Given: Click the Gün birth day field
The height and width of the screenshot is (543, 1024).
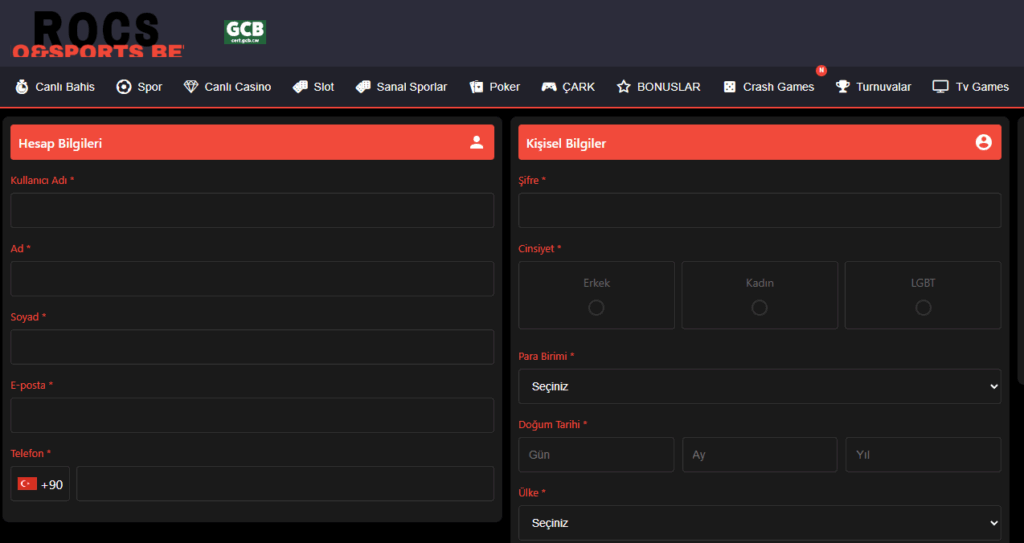Looking at the screenshot, I should coord(596,455).
